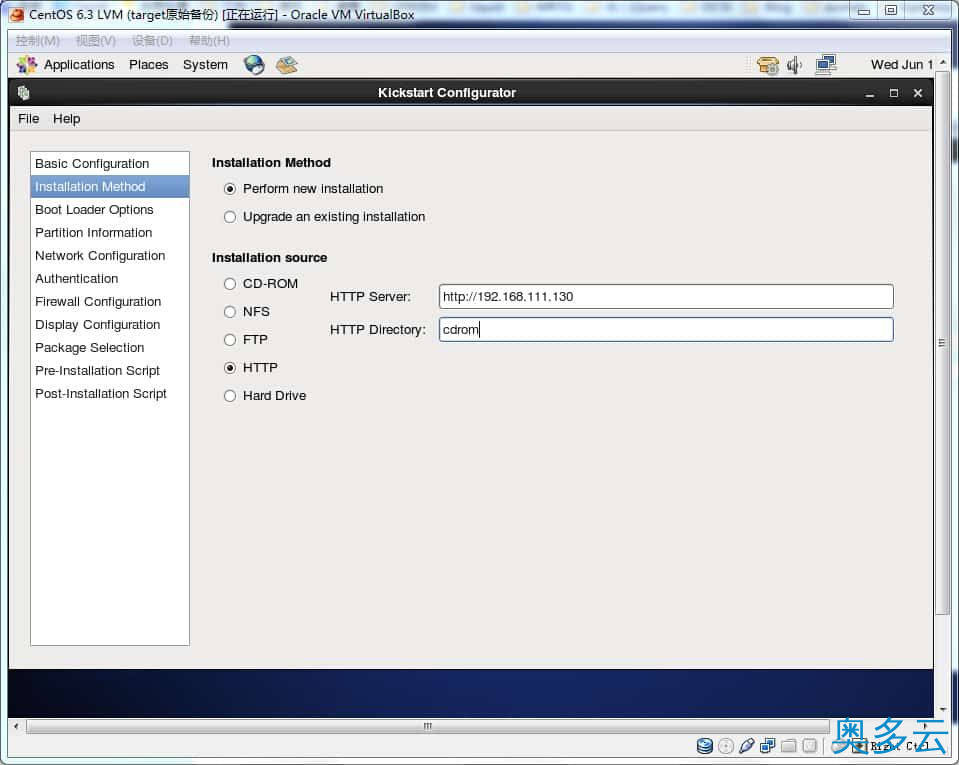959x765 pixels.
Task: Go to Partition Information section
Action: pos(109,232)
